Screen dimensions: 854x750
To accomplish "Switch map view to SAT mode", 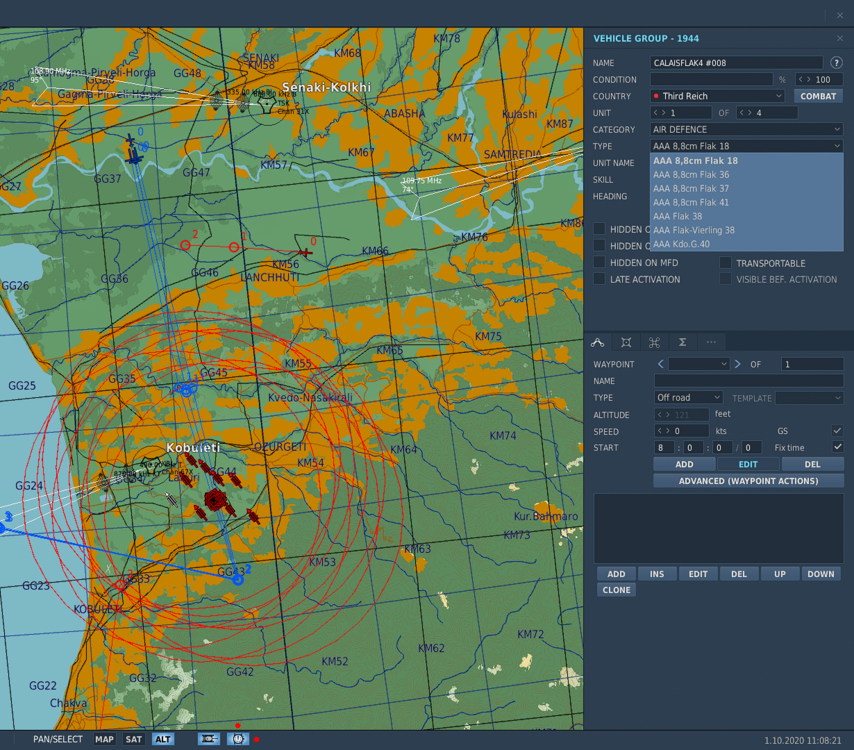I will tap(133, 739).
